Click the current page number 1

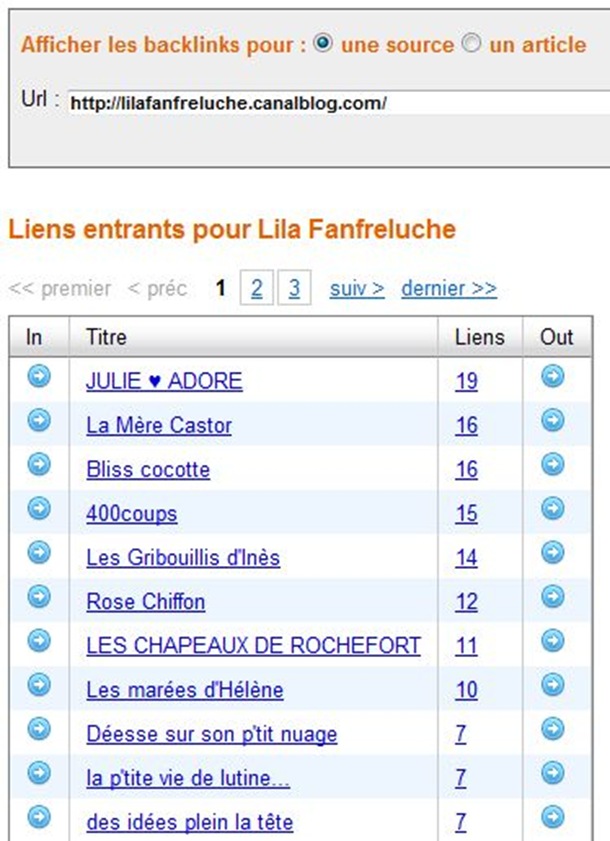click(x=220, y=289)
